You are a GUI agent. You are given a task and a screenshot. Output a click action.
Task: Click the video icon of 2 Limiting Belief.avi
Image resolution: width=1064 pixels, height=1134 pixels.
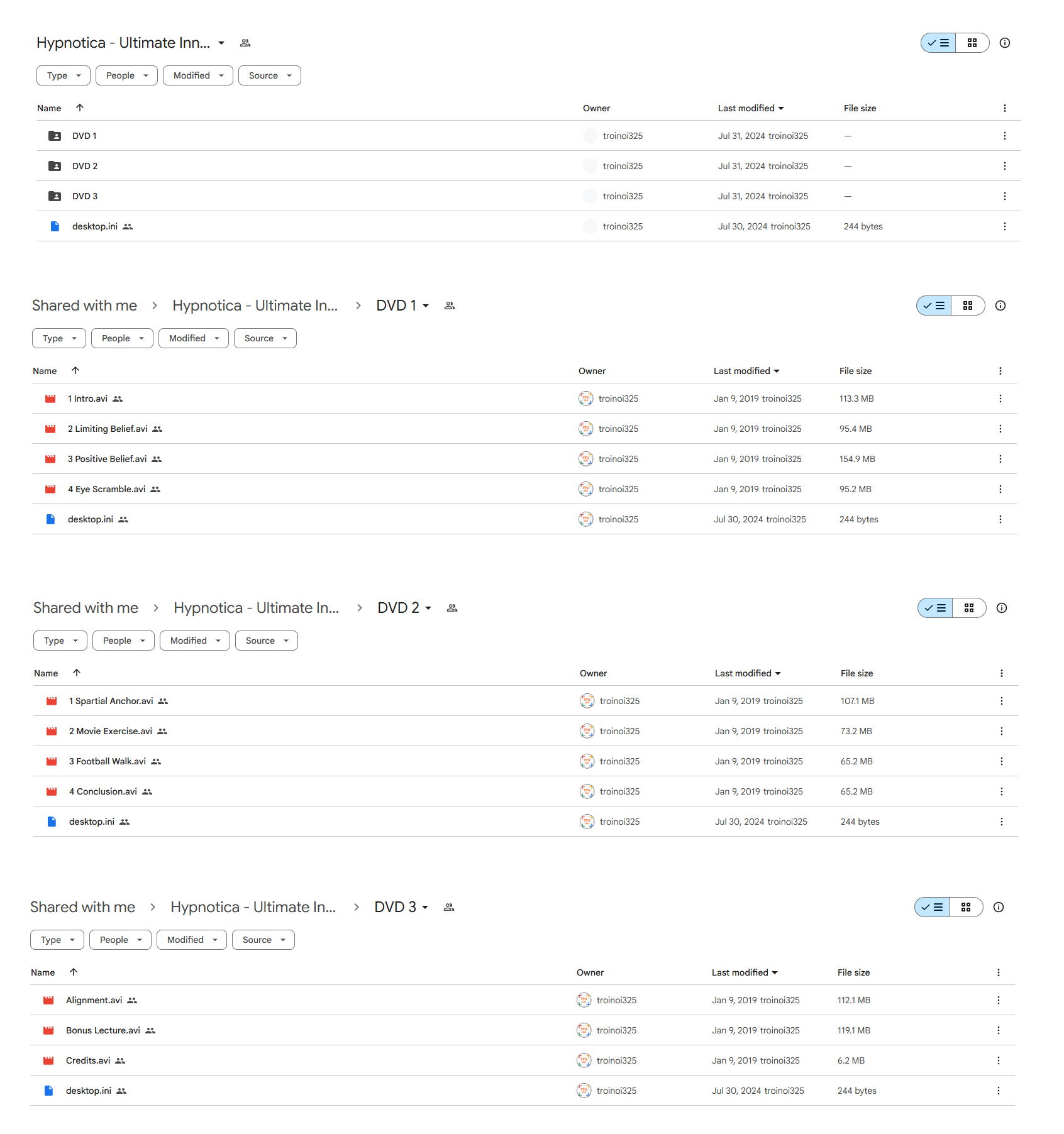click(x=50, y=429)
